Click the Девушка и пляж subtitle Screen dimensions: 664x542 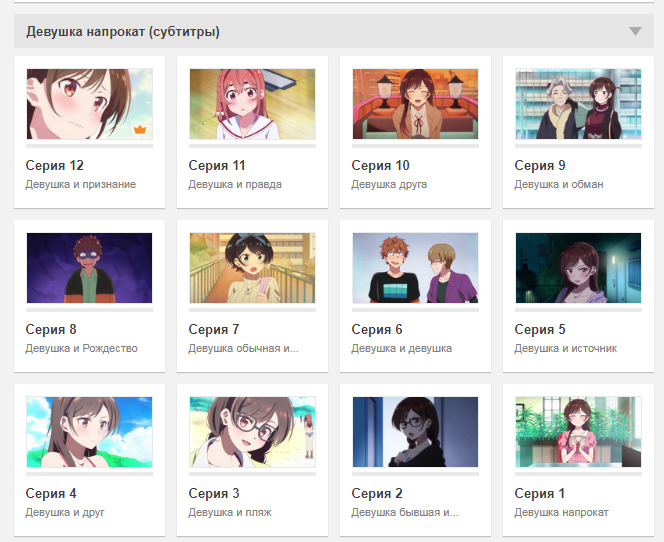pyautogui.click(x=230, y=512)
